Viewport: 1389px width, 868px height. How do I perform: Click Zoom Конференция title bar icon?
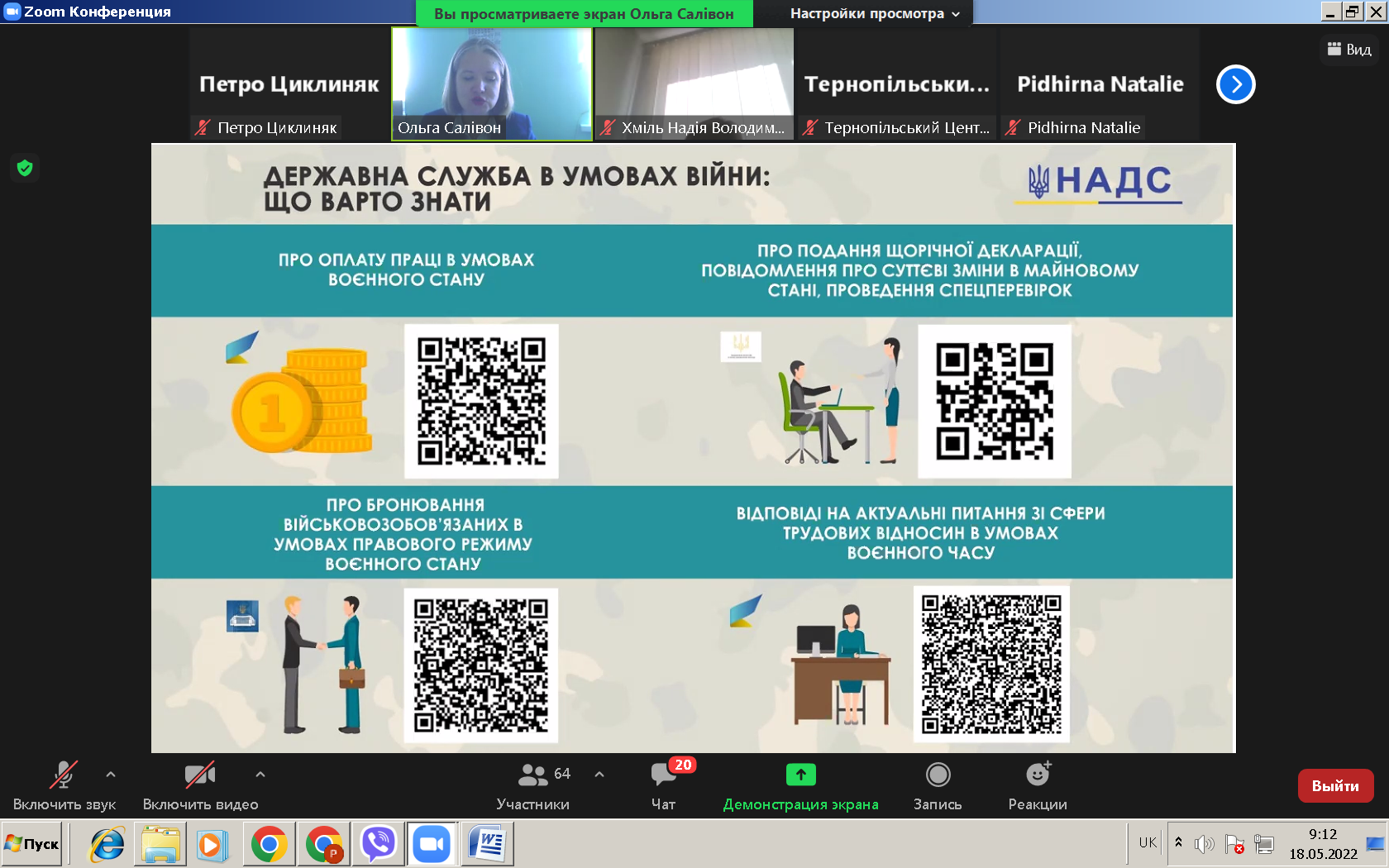tap(12, 12)
